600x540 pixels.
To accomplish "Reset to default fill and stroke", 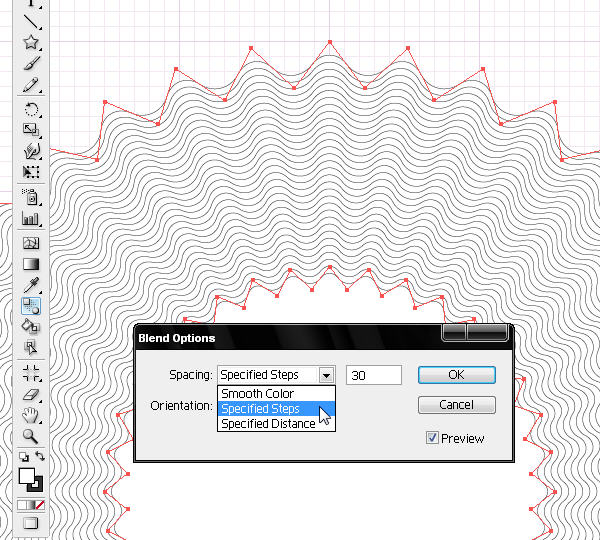I will coord(24,457).
